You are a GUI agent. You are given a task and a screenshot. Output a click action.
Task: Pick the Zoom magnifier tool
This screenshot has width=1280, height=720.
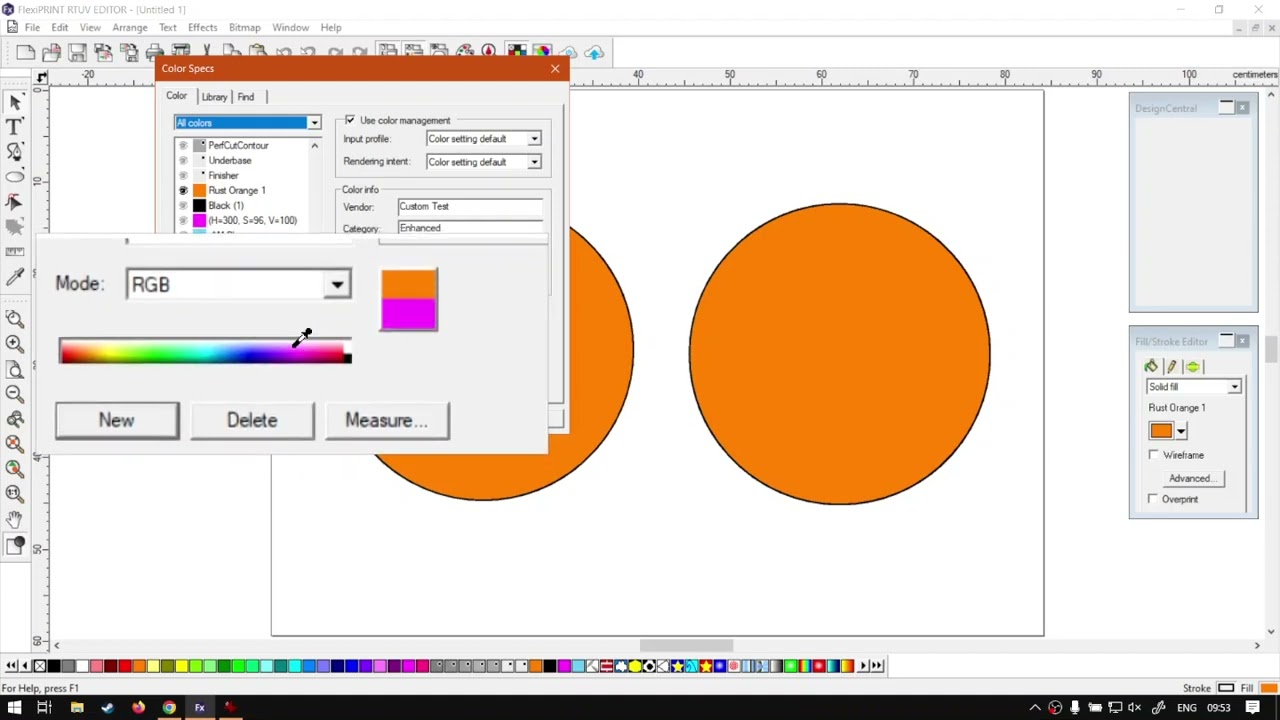pyautogui.click(x=15, y=319)
